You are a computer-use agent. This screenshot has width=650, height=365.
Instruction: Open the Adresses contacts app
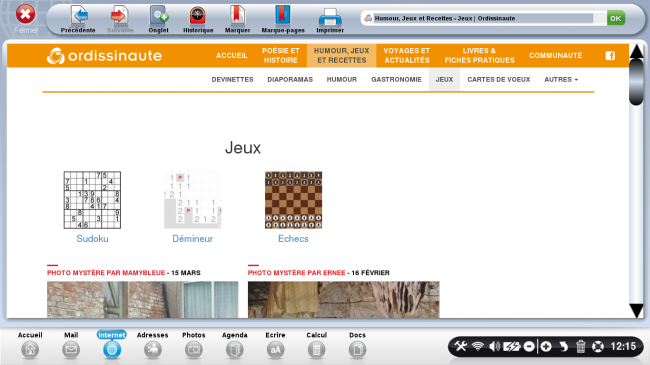click(153, 345)
